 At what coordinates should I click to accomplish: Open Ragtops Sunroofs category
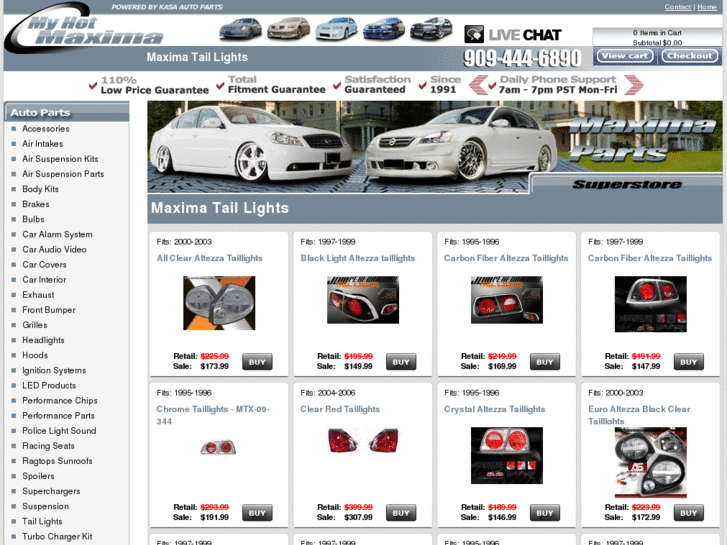pyautogui.click(x=57, y=461)
